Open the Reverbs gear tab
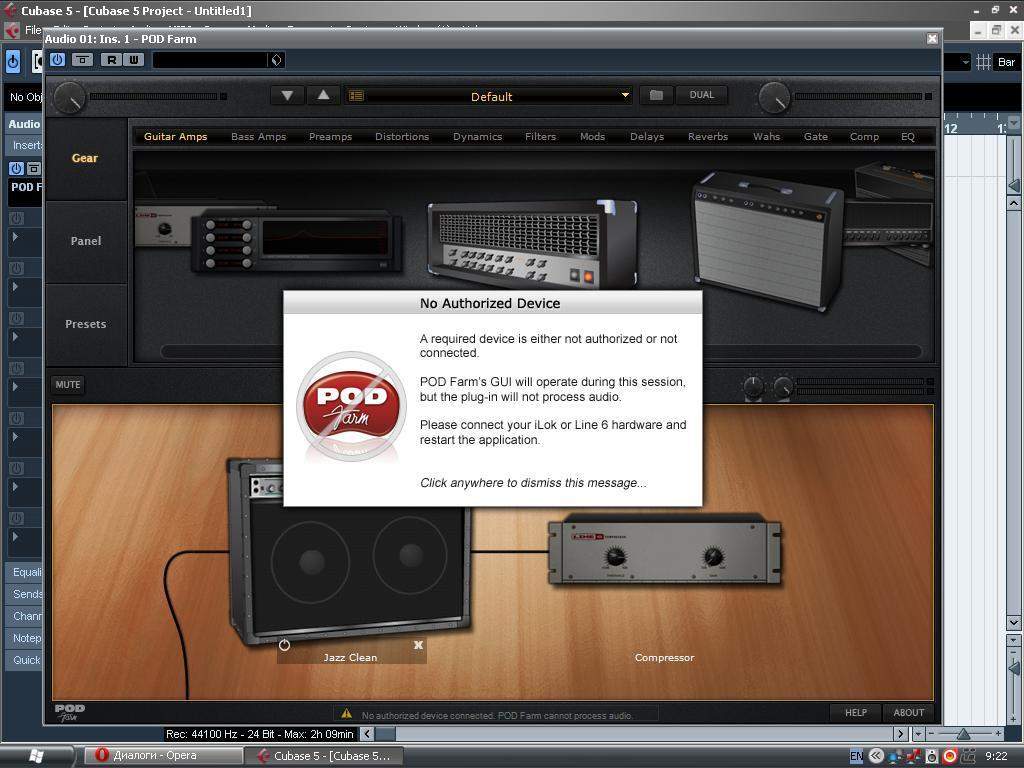 [707, 137]
